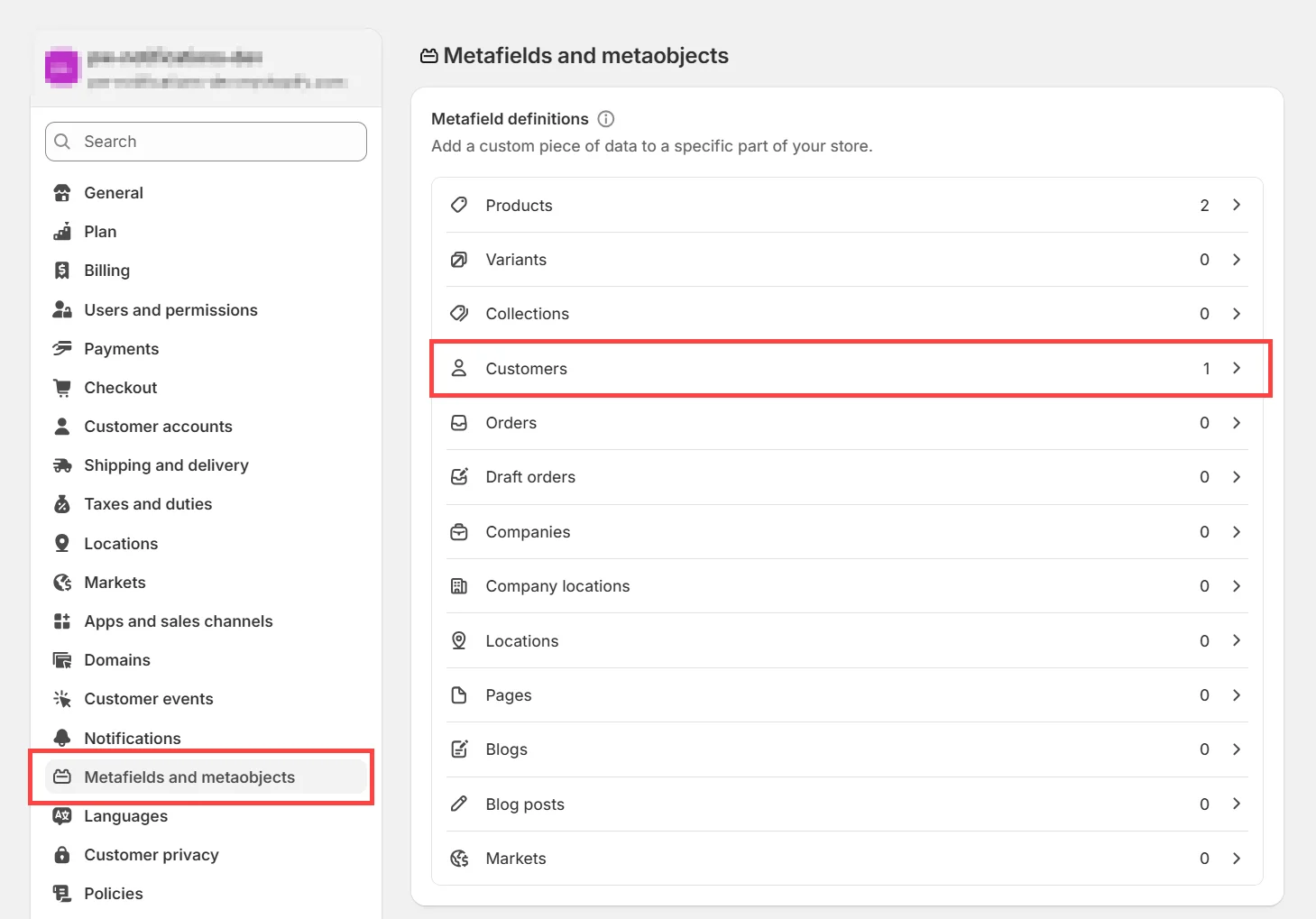Go to Users and permissions
Screen dimensions: 1316x919
[x=170, y=310]
